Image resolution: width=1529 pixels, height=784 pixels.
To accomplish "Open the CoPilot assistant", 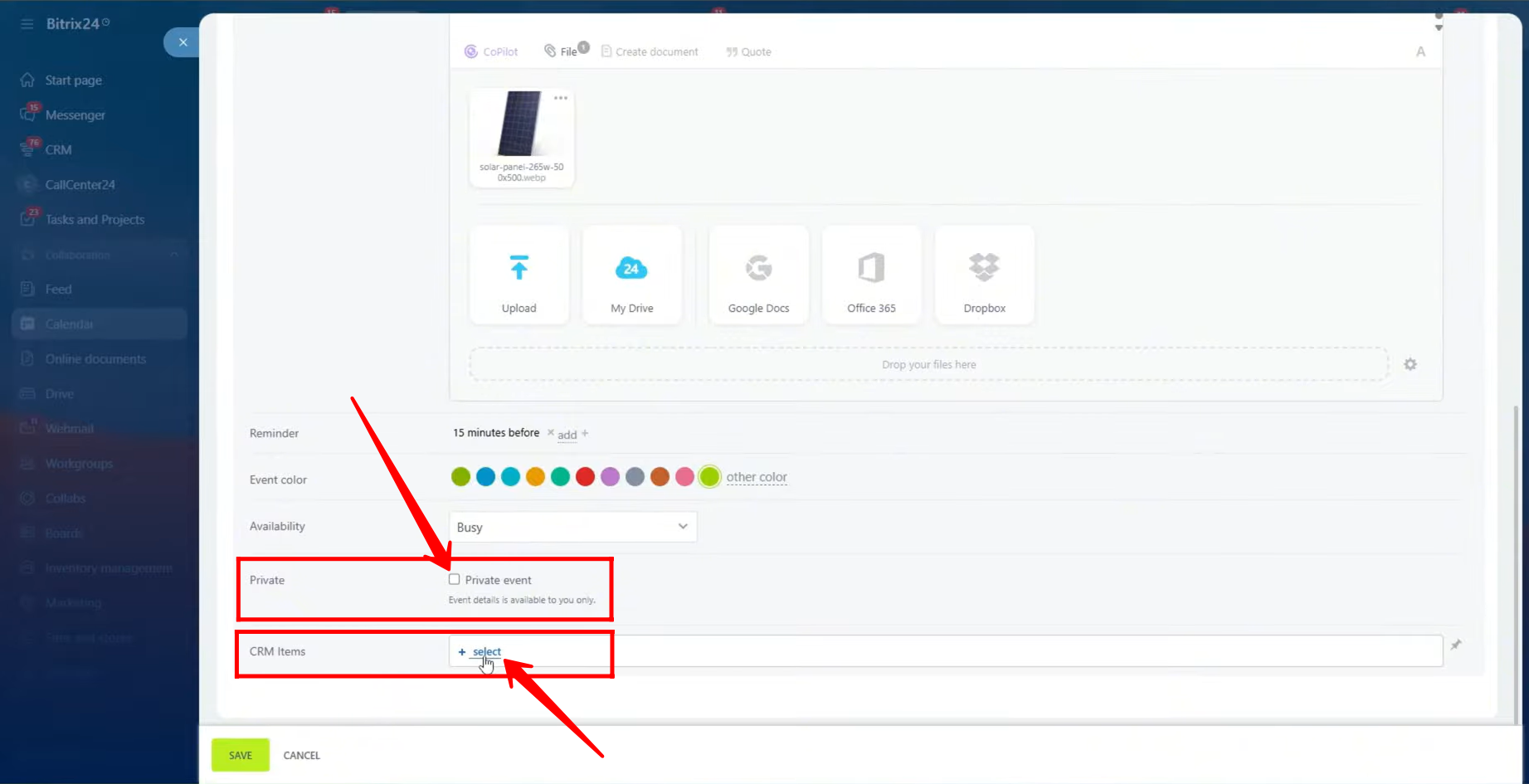I will (x=491, y=51).
